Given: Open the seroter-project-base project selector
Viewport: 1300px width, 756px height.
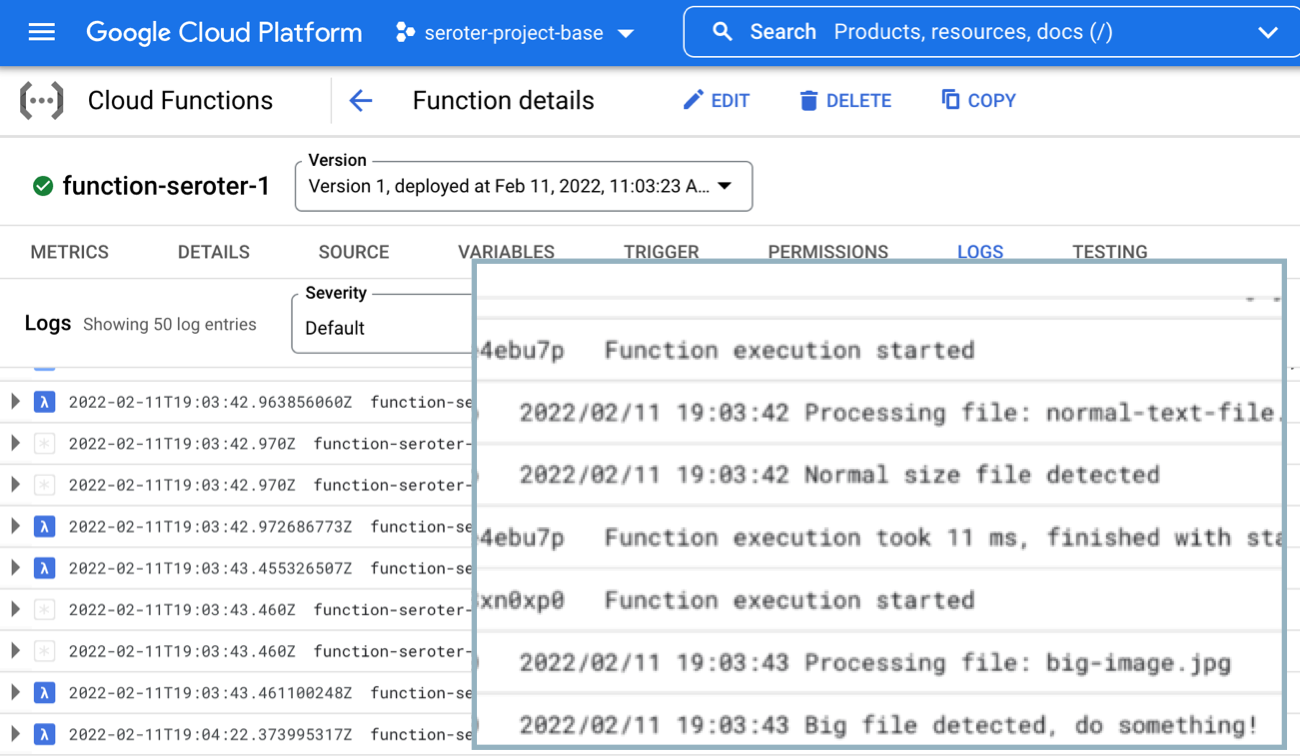Looking at the screenshot, I should [x=514, y=33].
